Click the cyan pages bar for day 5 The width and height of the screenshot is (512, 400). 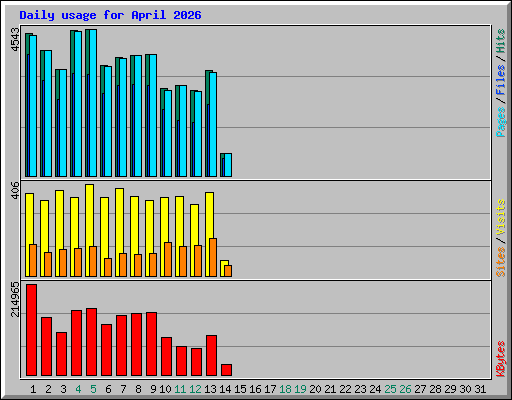click(93, 103)
